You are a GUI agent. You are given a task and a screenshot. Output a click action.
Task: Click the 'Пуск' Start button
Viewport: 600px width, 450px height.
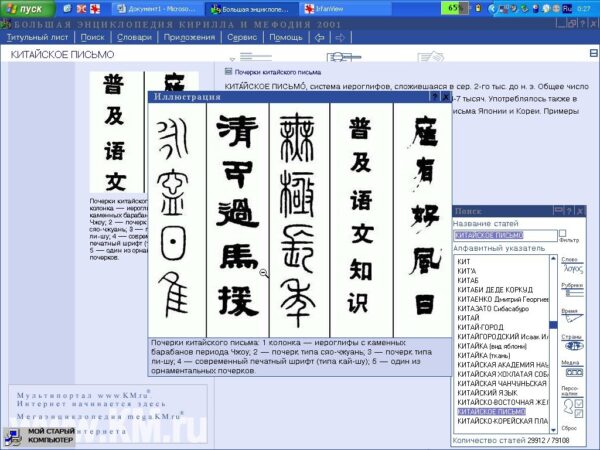click(x=22, y=8)
